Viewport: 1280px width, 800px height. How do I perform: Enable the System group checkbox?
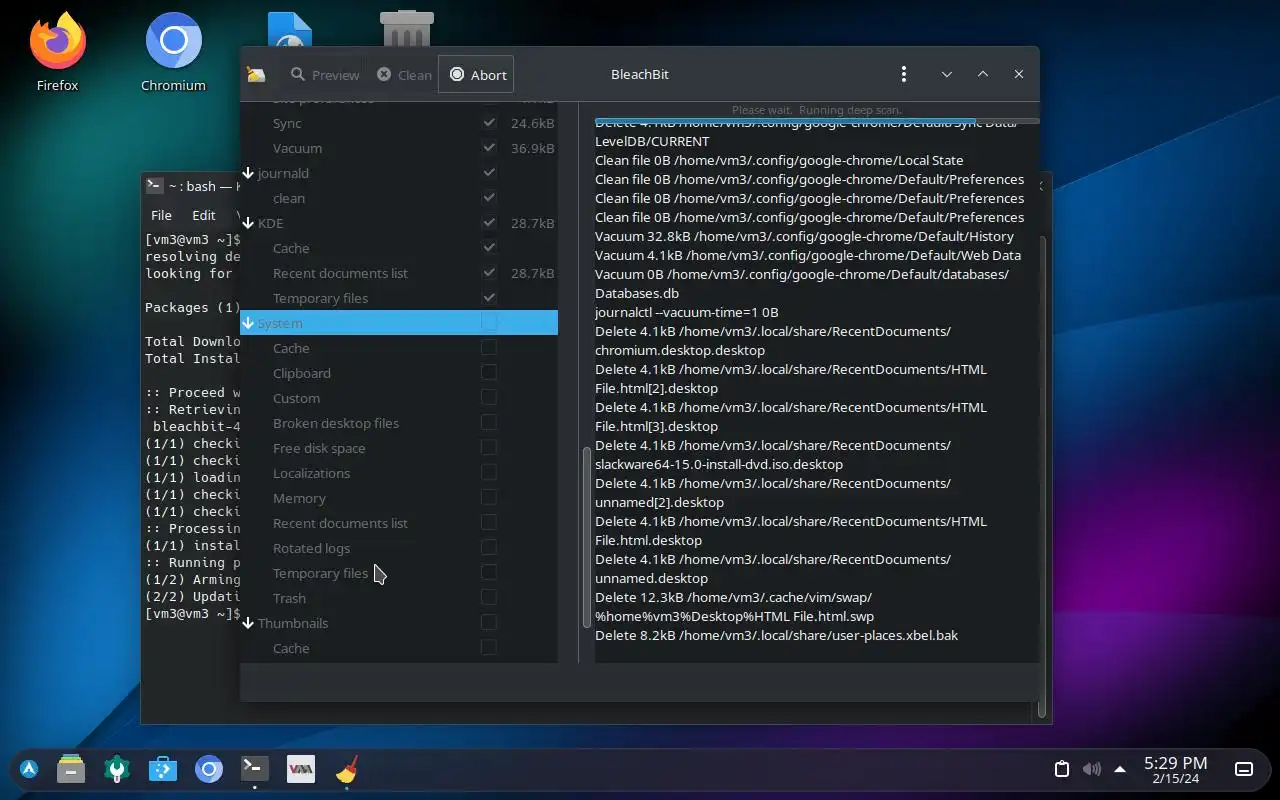pos(489,322)
